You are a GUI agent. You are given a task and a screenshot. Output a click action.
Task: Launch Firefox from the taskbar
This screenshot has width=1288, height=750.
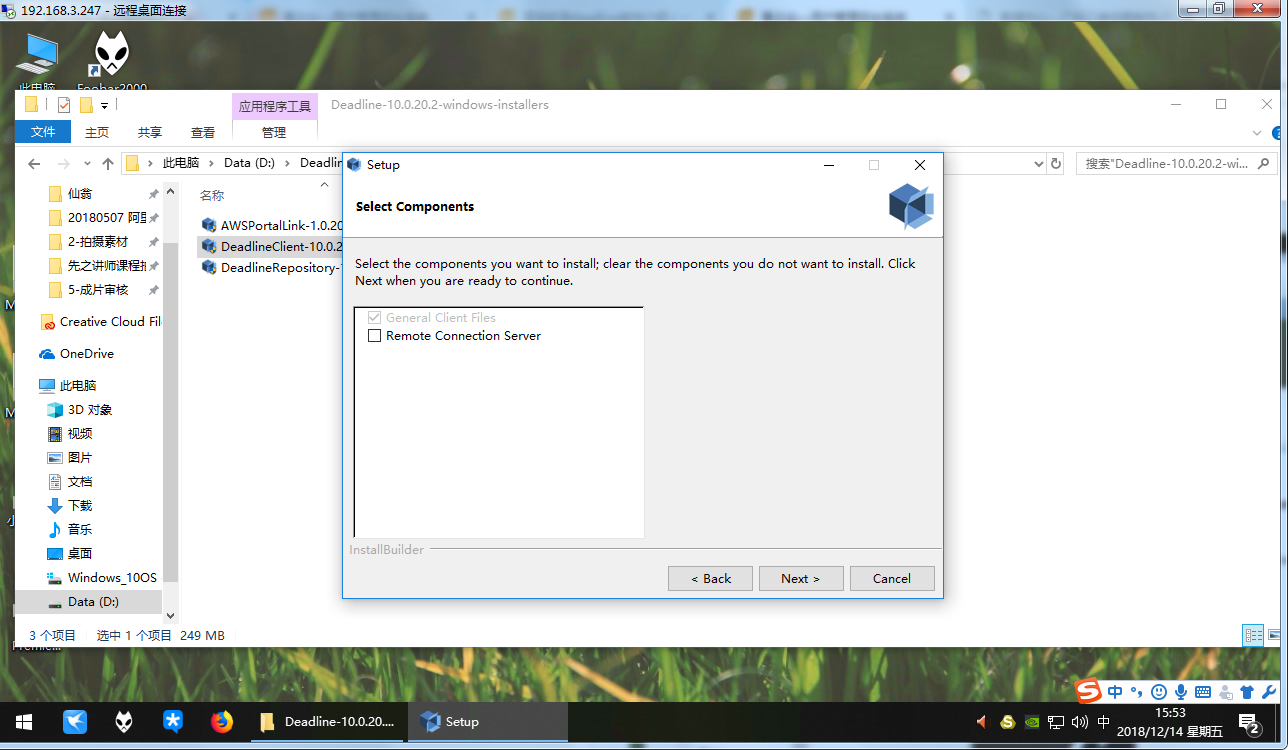click(222, 721)
